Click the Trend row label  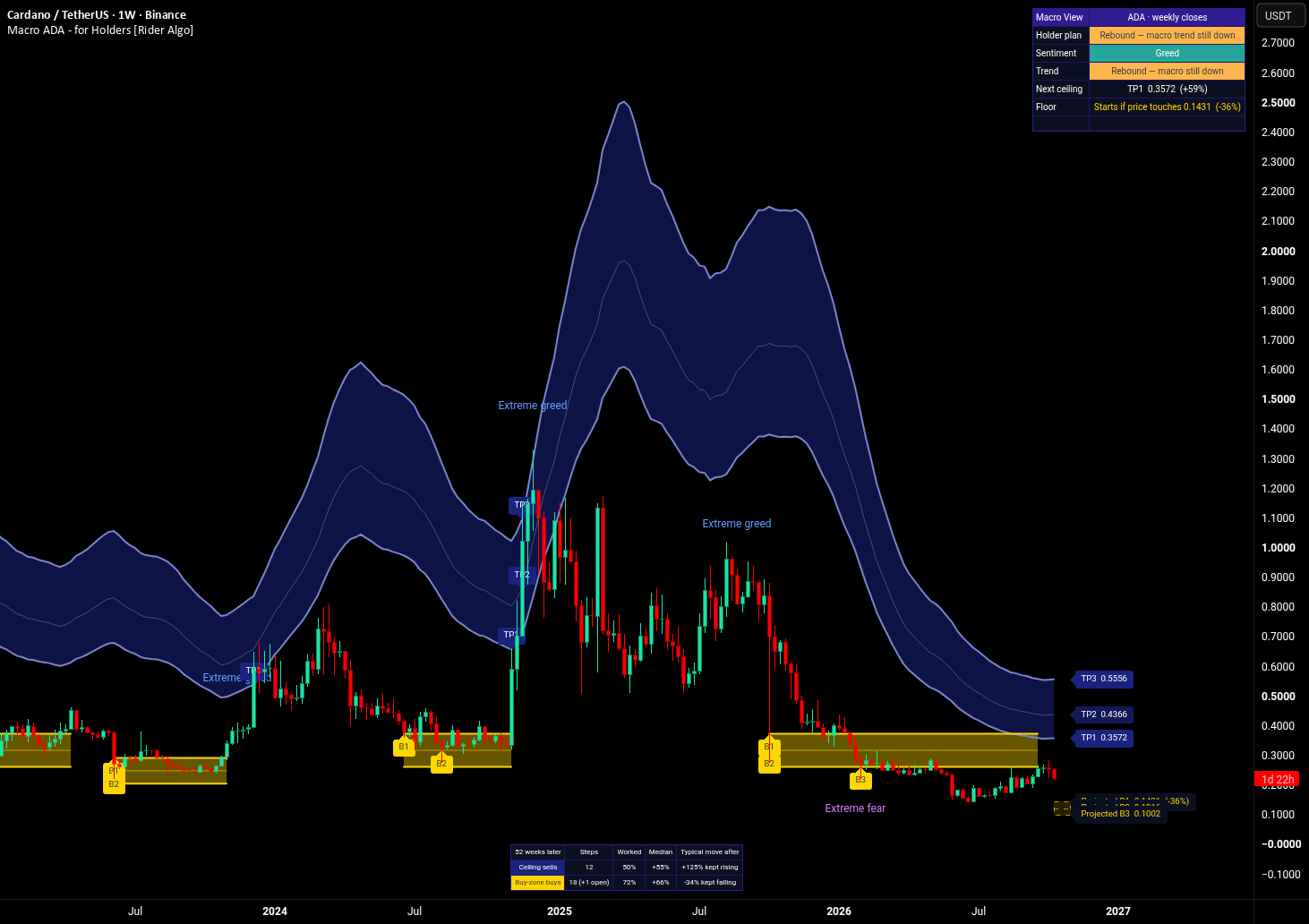[1060, 71]
